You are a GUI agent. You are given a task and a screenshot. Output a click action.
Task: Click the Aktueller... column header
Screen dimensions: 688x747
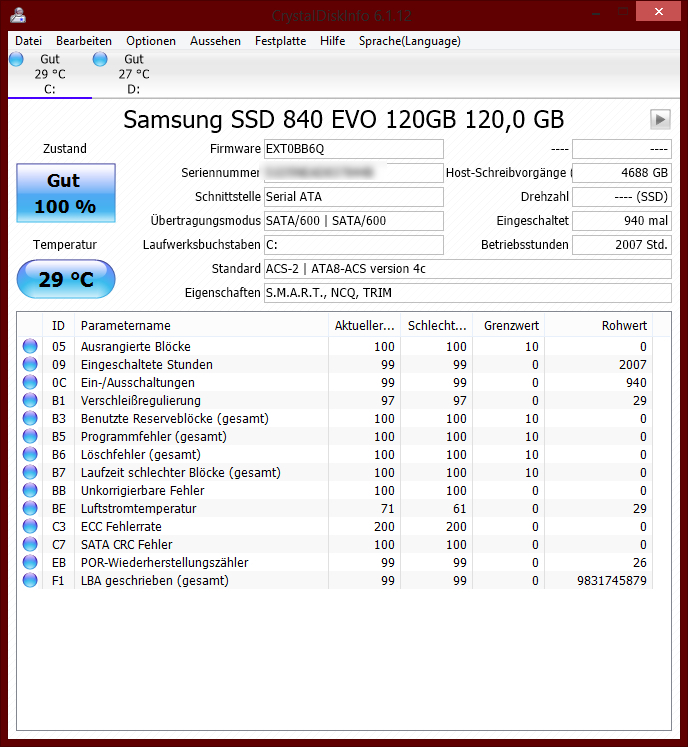[364, 326]
